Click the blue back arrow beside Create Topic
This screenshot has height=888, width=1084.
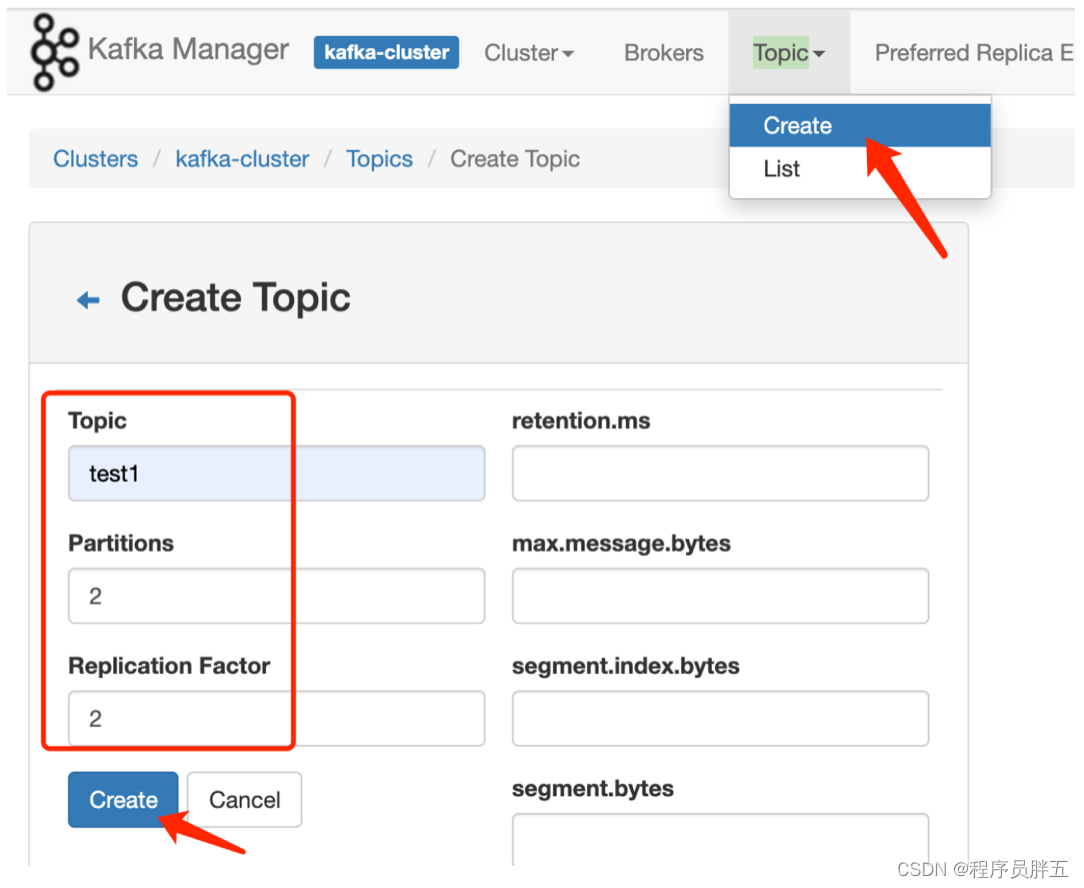tap(88, 300)
